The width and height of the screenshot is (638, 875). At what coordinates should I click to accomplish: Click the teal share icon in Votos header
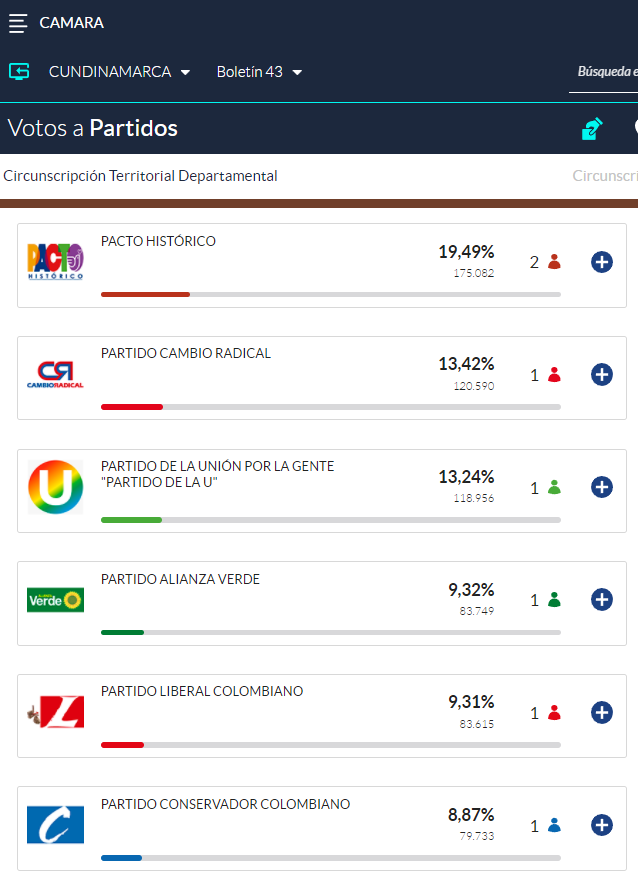click(593, 129)
